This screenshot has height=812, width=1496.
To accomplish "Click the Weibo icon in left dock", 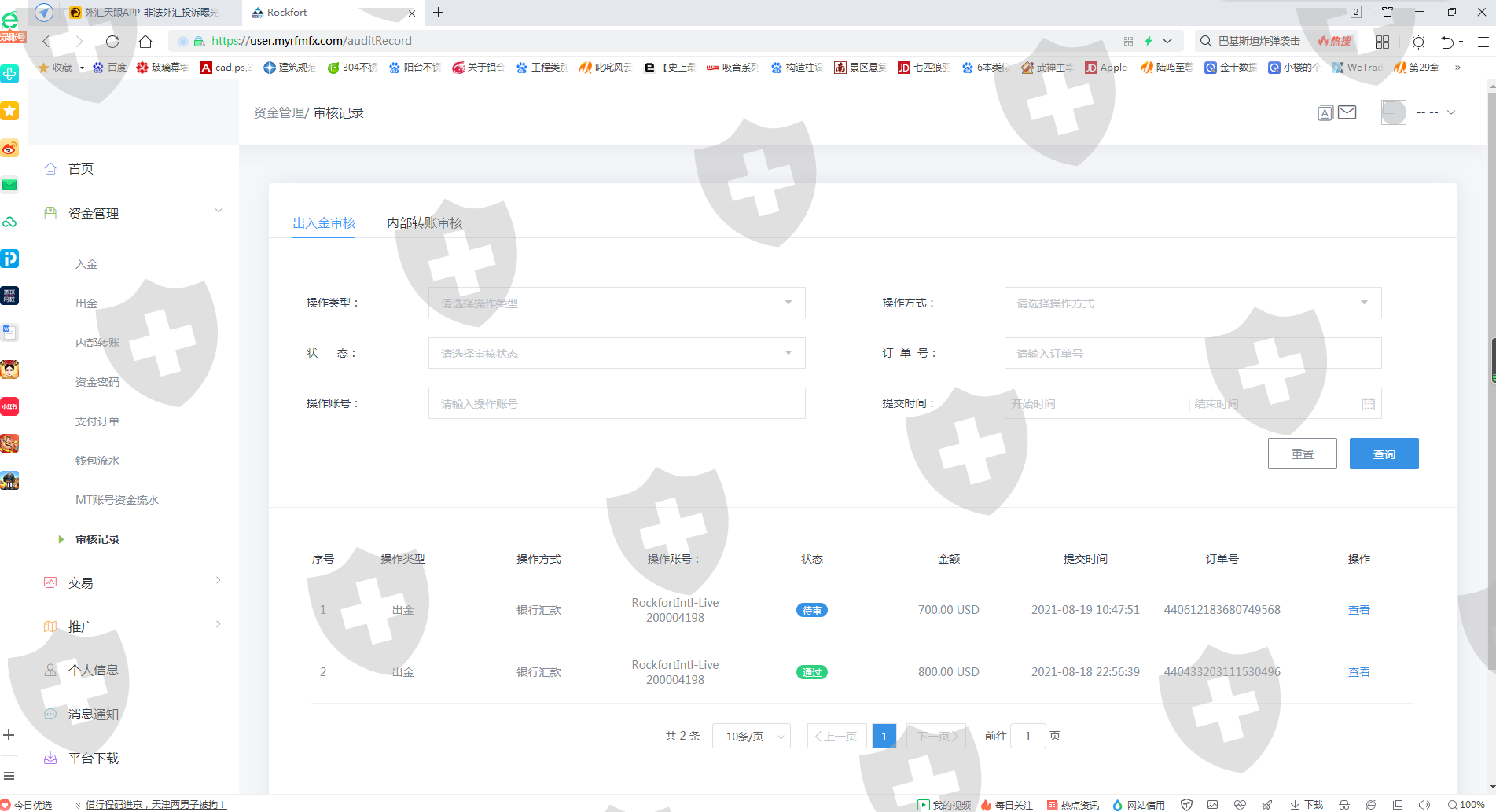I will pos(9,149).
